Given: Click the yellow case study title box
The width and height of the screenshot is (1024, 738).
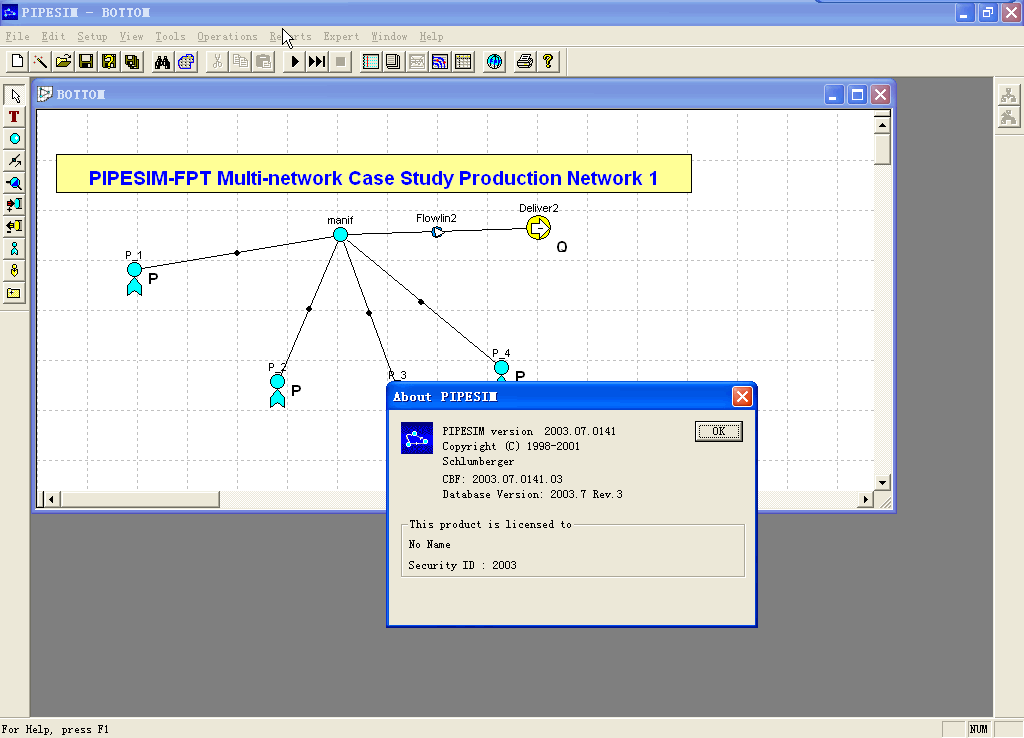Looking at the screenshot, I should click(374, 174).
